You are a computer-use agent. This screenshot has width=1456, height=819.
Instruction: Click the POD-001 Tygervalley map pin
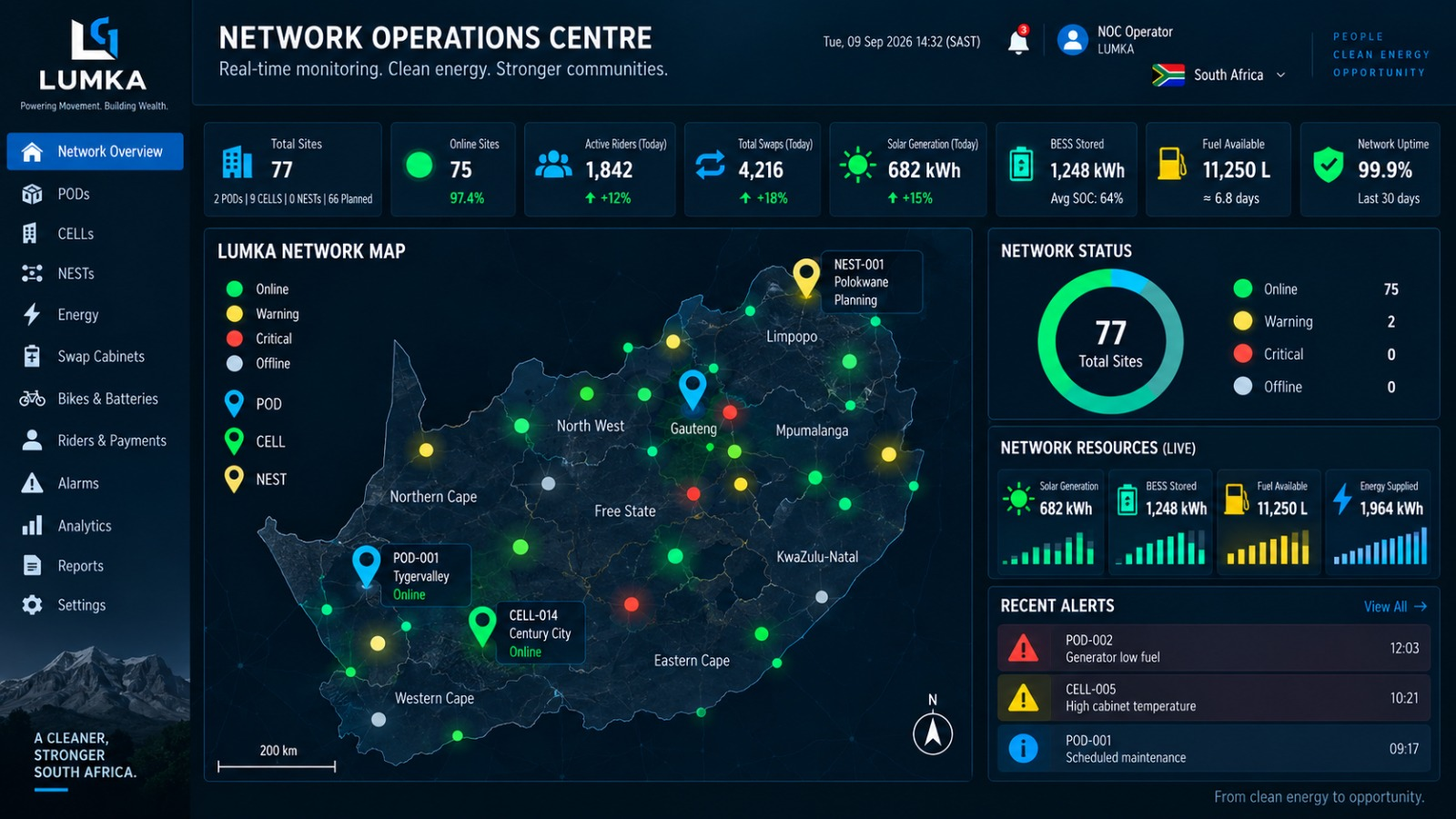coord(366,565)
